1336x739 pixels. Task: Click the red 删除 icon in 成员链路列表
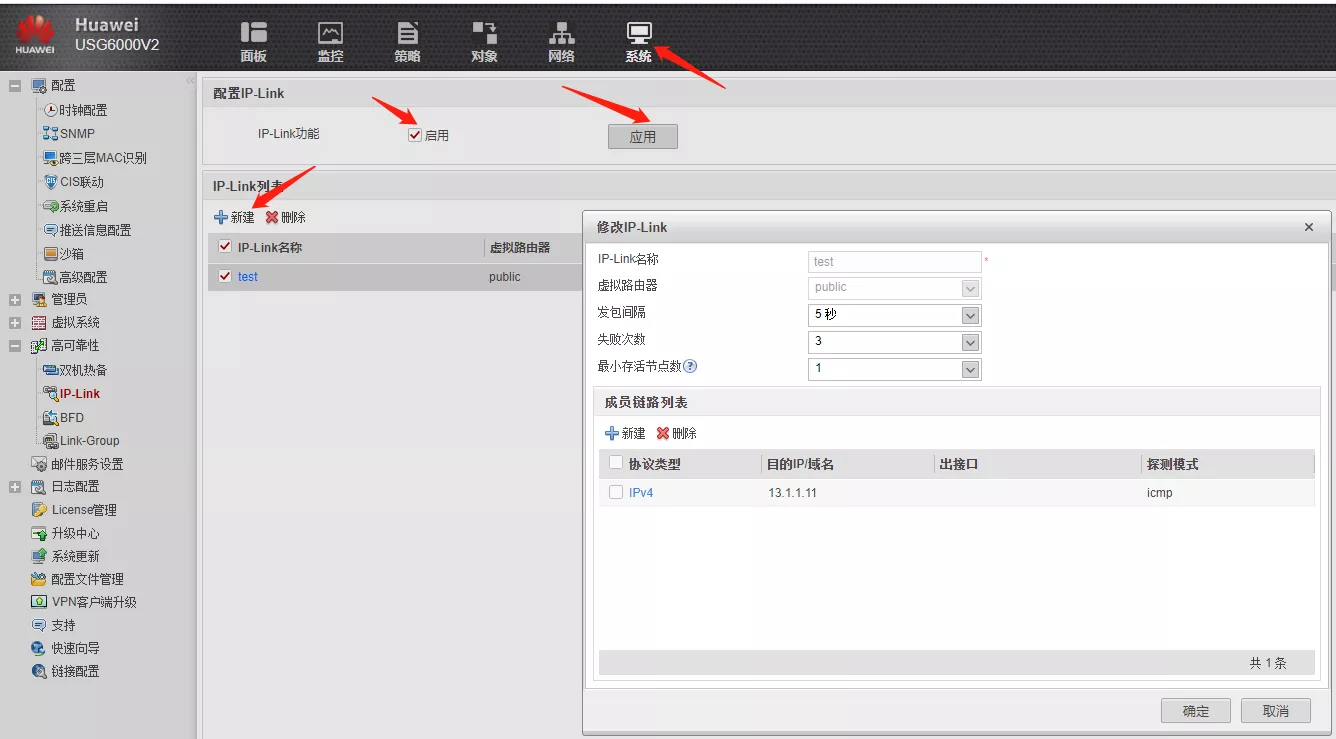pyautogui.click(x=663, y=433)
